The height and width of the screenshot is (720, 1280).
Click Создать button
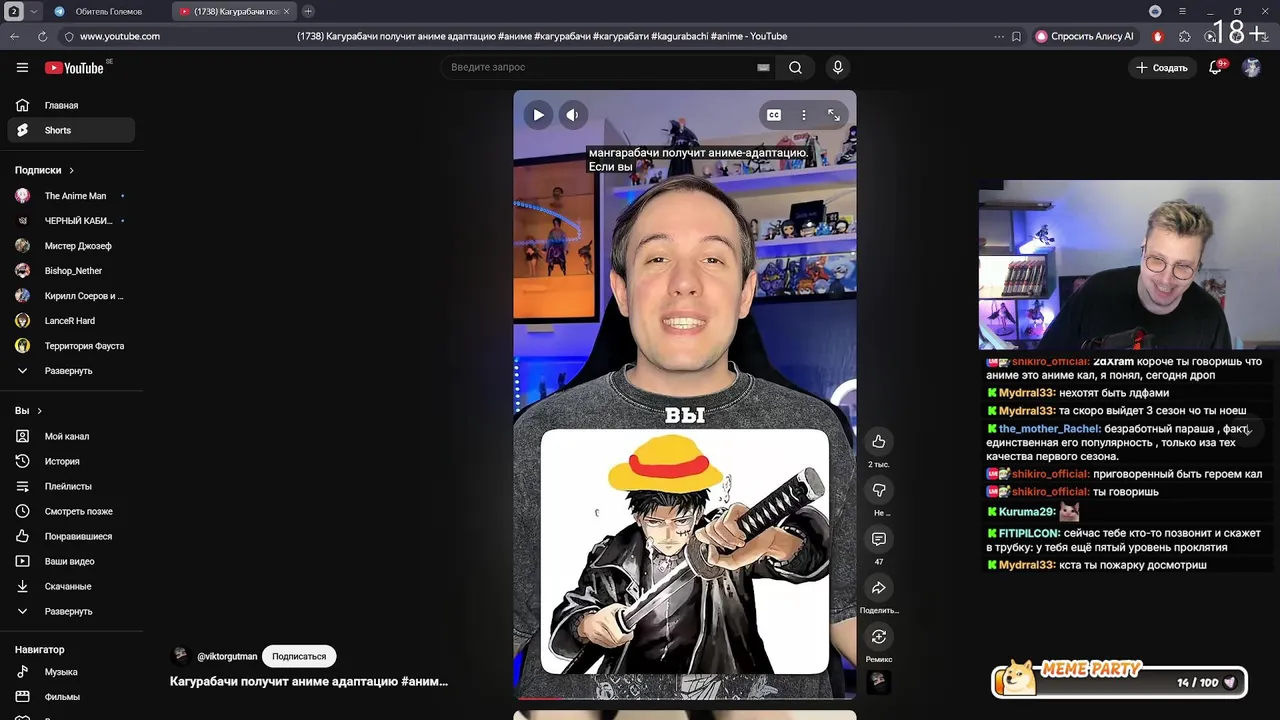click(x=1161, y=67)
